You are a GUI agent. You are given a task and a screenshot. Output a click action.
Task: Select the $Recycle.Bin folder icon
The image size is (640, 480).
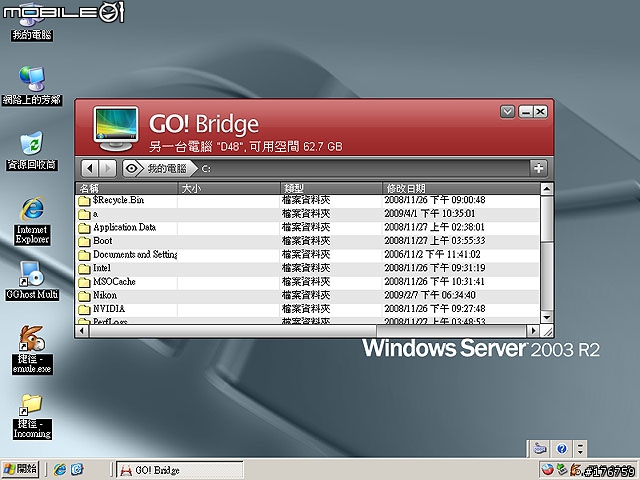pyautogui.click(x=84, y=200)
